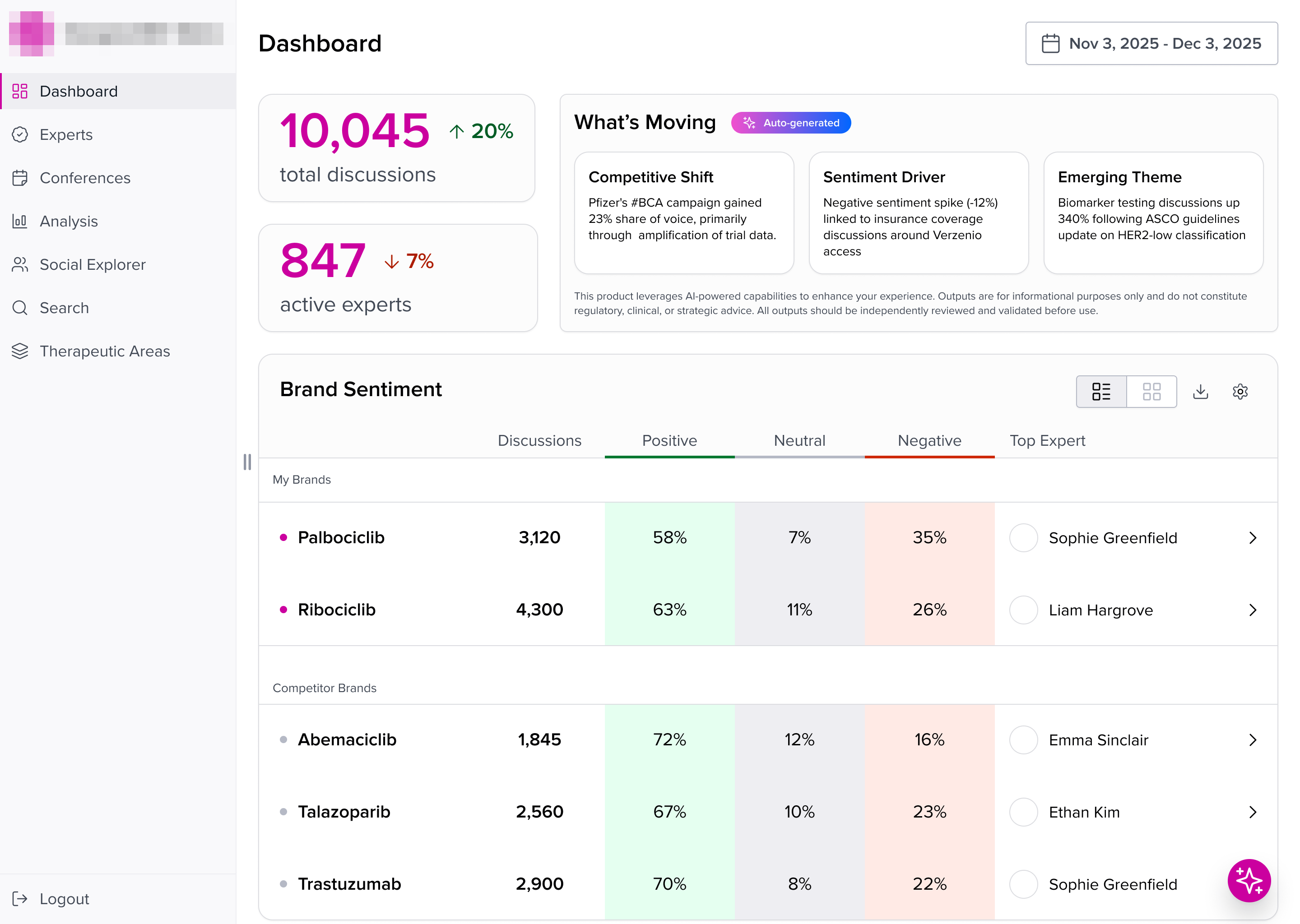Click the Competitor Brands section label
The image size is (1300, 924).
point(325,688)
